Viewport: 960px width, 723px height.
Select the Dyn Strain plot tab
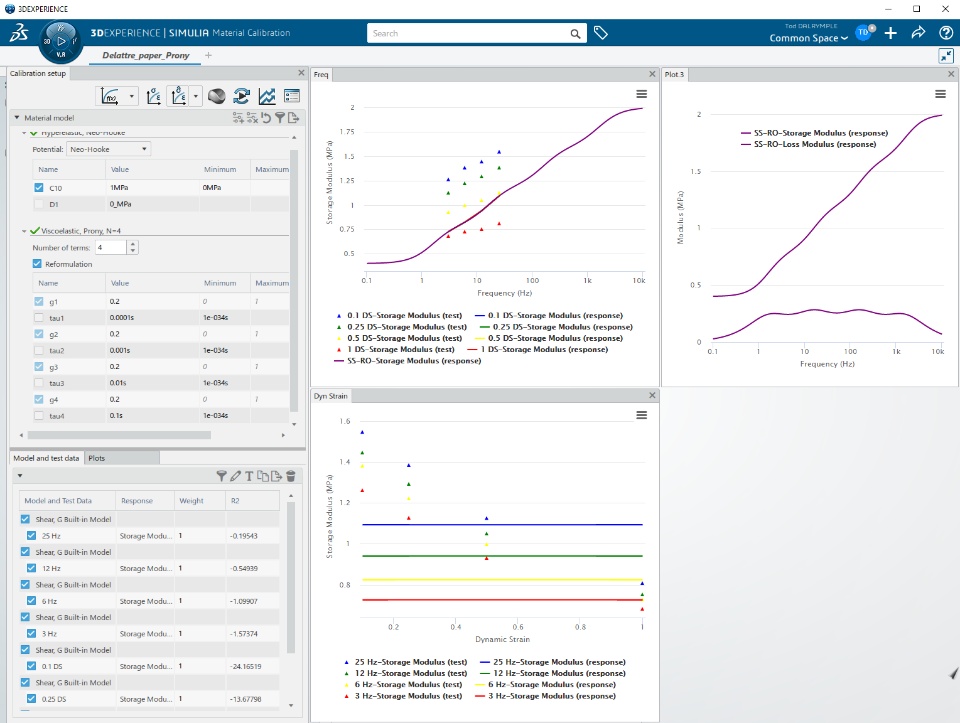331,396
